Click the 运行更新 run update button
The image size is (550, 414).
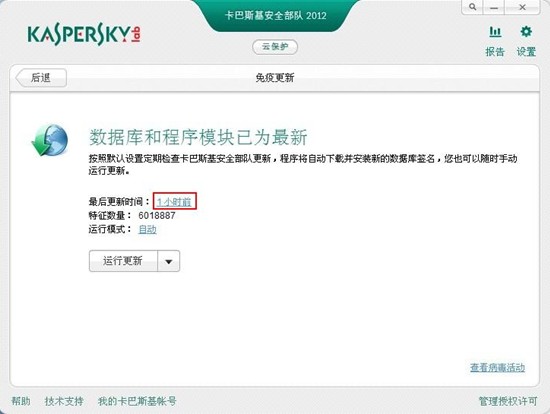pyautogui.click(x=123, y=261)
